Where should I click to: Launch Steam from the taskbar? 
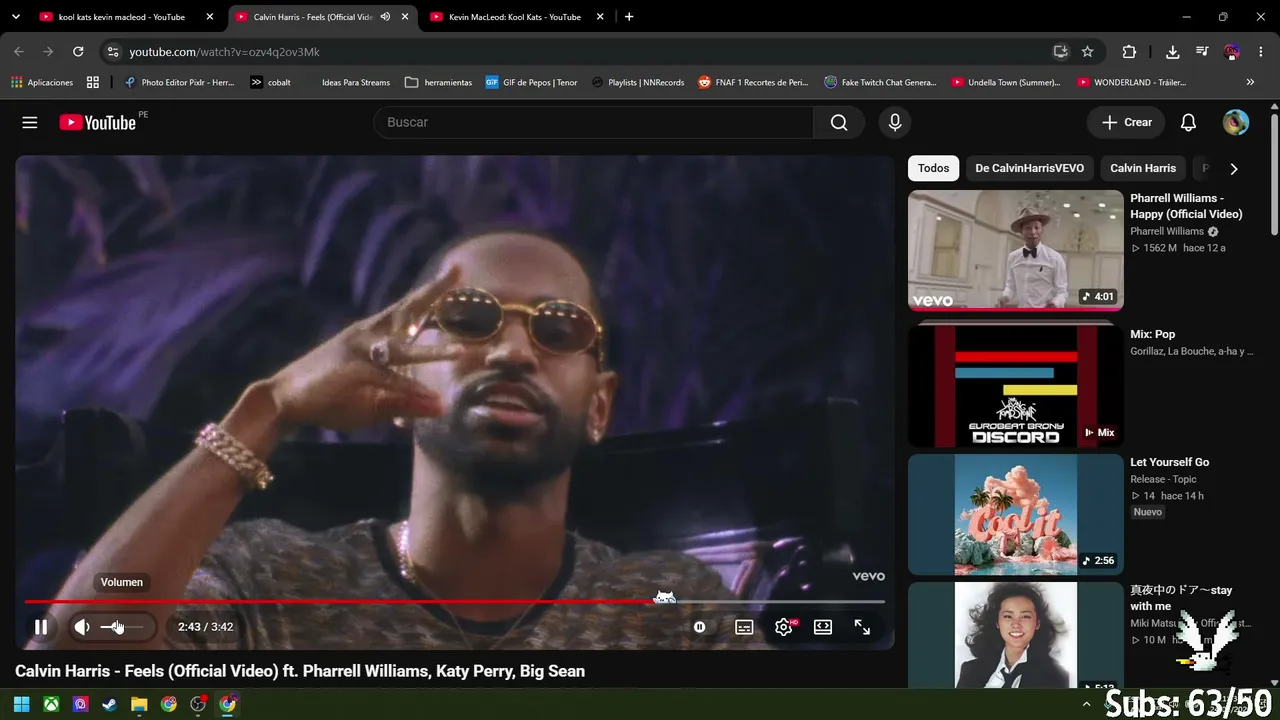pyautogui.click(x=110, y=704)
